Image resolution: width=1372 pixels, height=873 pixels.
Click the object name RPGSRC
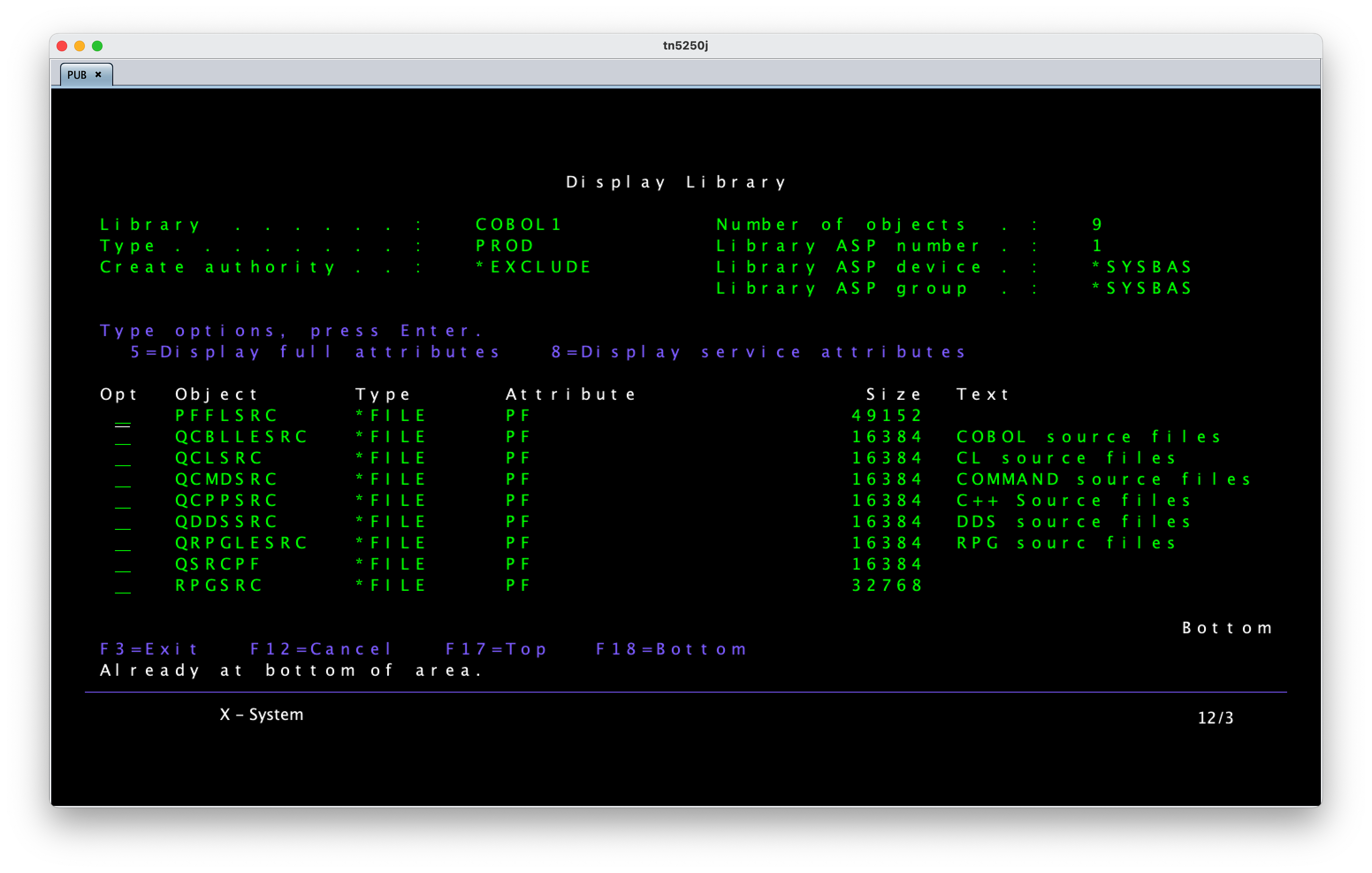pos(219,585)
